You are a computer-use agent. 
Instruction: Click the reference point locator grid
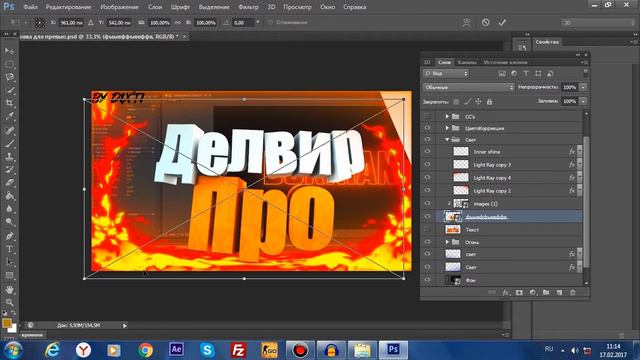39,23
